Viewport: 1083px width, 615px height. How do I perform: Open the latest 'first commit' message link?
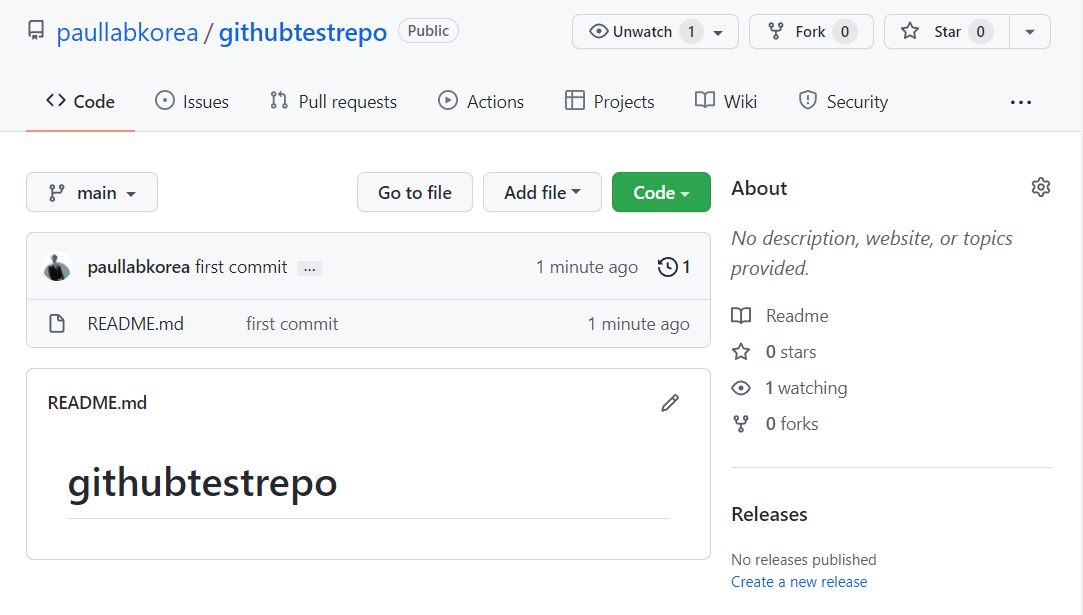click(x=241, y=267)
